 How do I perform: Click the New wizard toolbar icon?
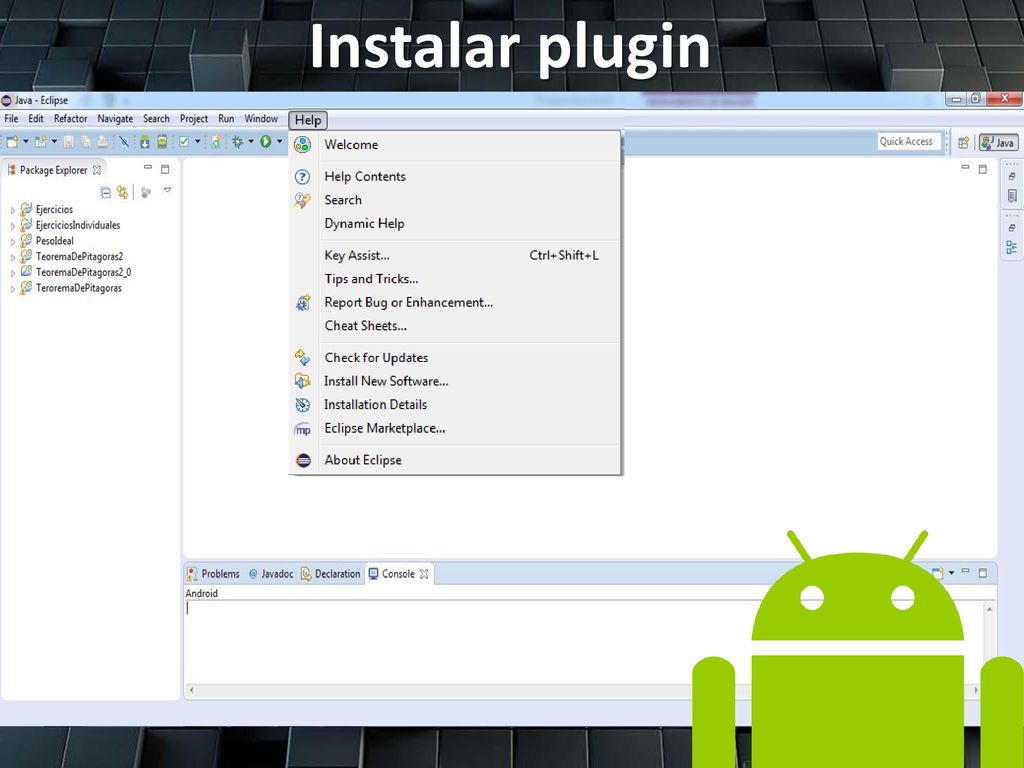click(x=12, y=142)
